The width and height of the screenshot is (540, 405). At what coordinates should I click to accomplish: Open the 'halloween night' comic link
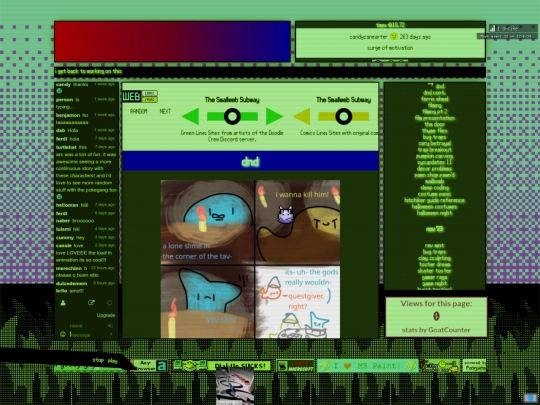[x=435, y=213]
